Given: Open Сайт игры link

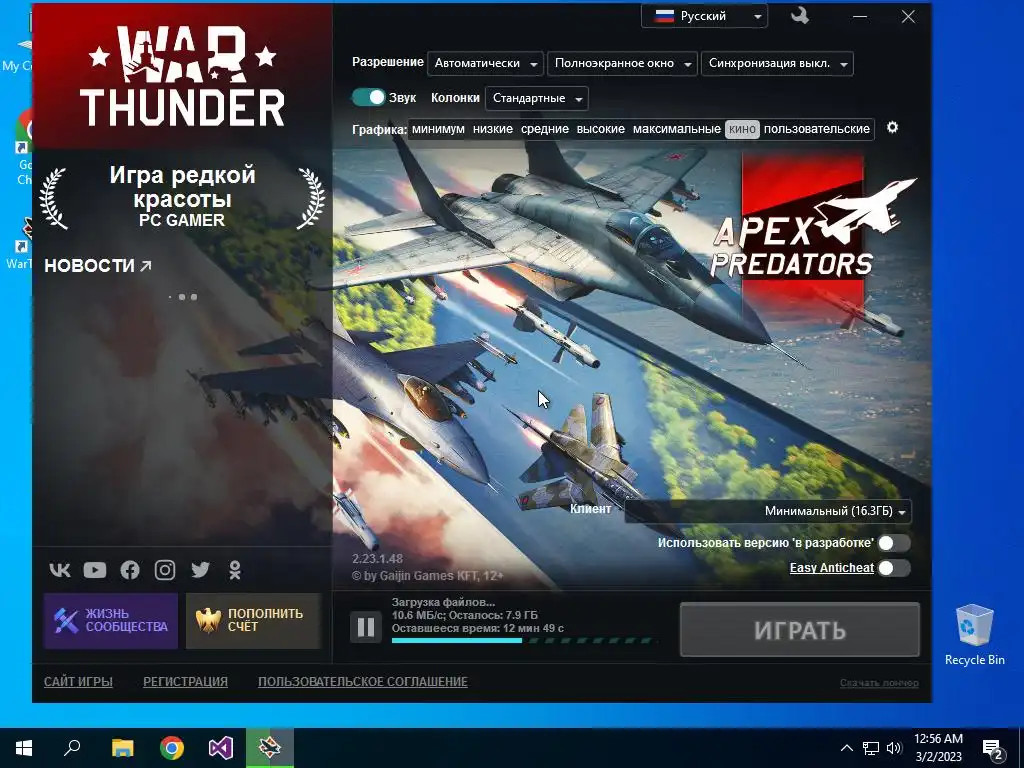Looking at the screenshot, I should pos(78,682).
